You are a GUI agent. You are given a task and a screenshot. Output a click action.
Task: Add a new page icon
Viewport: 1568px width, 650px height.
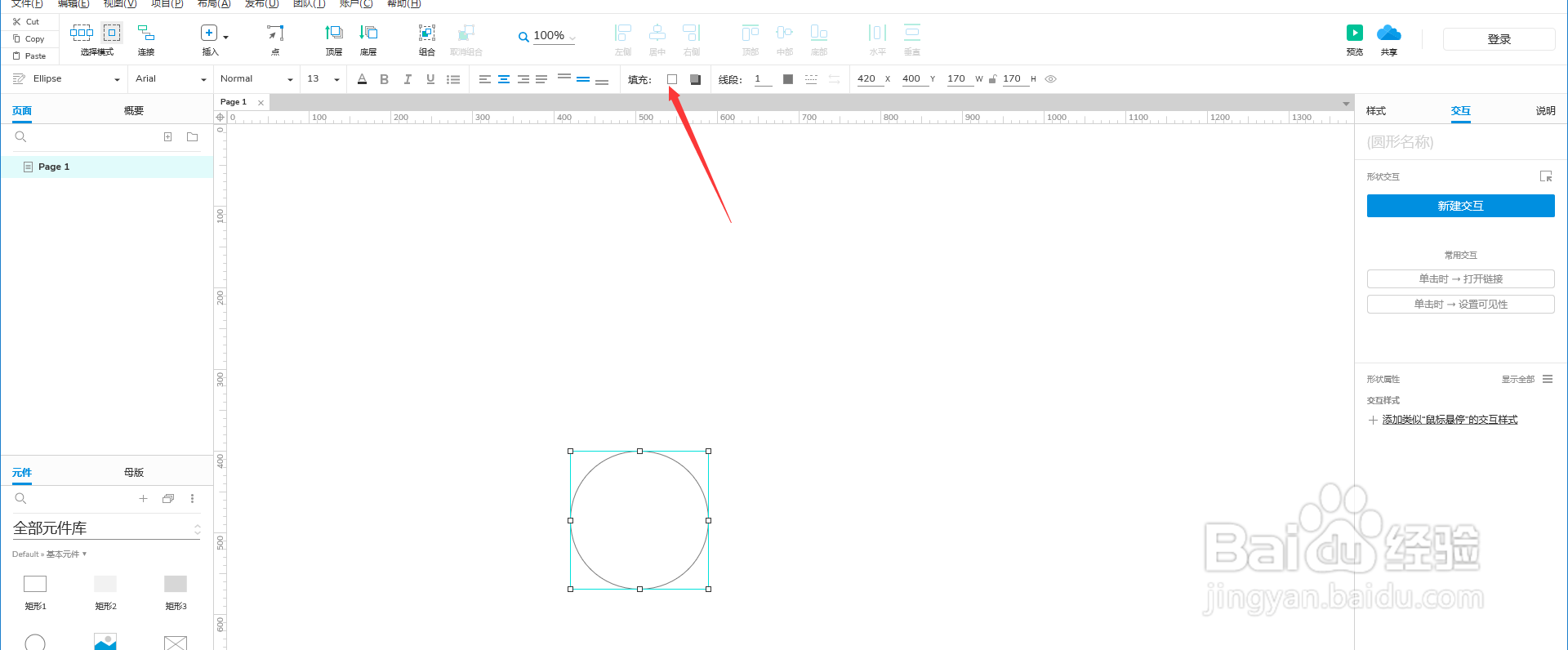(x=168, y=137)
